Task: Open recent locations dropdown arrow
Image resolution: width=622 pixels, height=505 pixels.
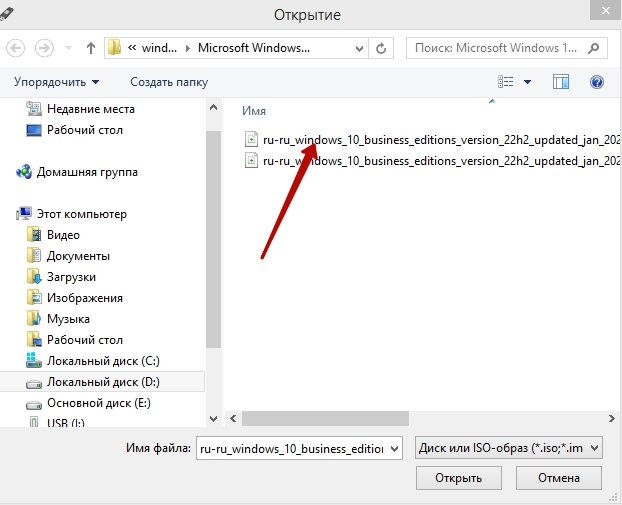Action: (68, 48)
